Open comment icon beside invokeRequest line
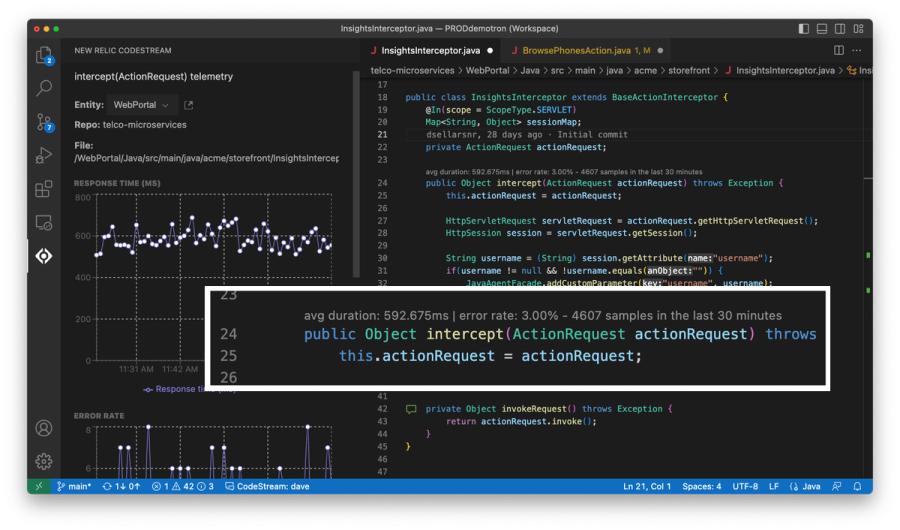The image size is (900, 530). click(411, 409)
